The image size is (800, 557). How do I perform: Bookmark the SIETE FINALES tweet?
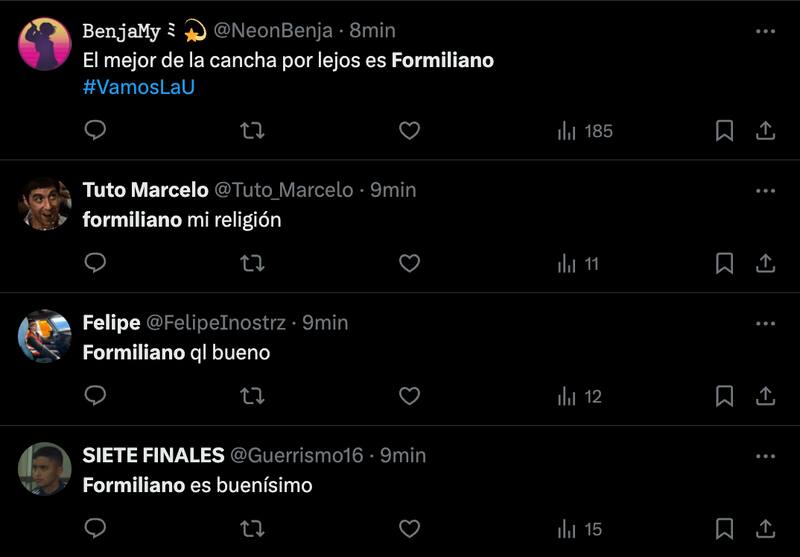pos(724,529)
